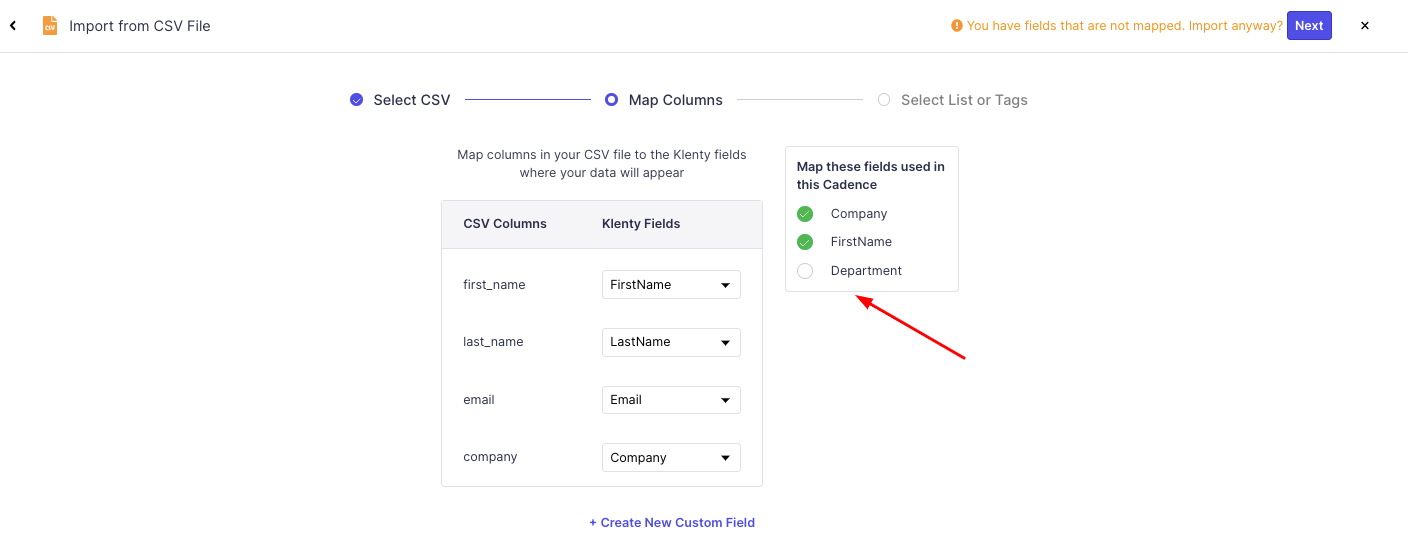
Task: Click the green check beside Company
Action: point(805,214)
